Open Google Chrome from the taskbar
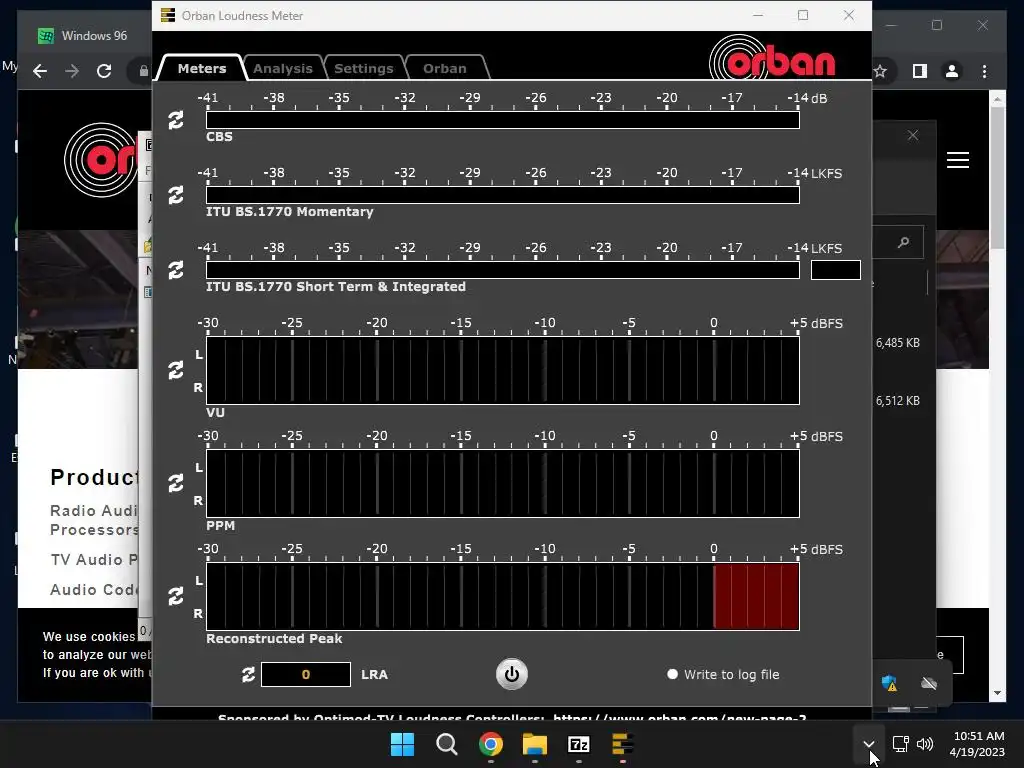 [x=490, y=744]
